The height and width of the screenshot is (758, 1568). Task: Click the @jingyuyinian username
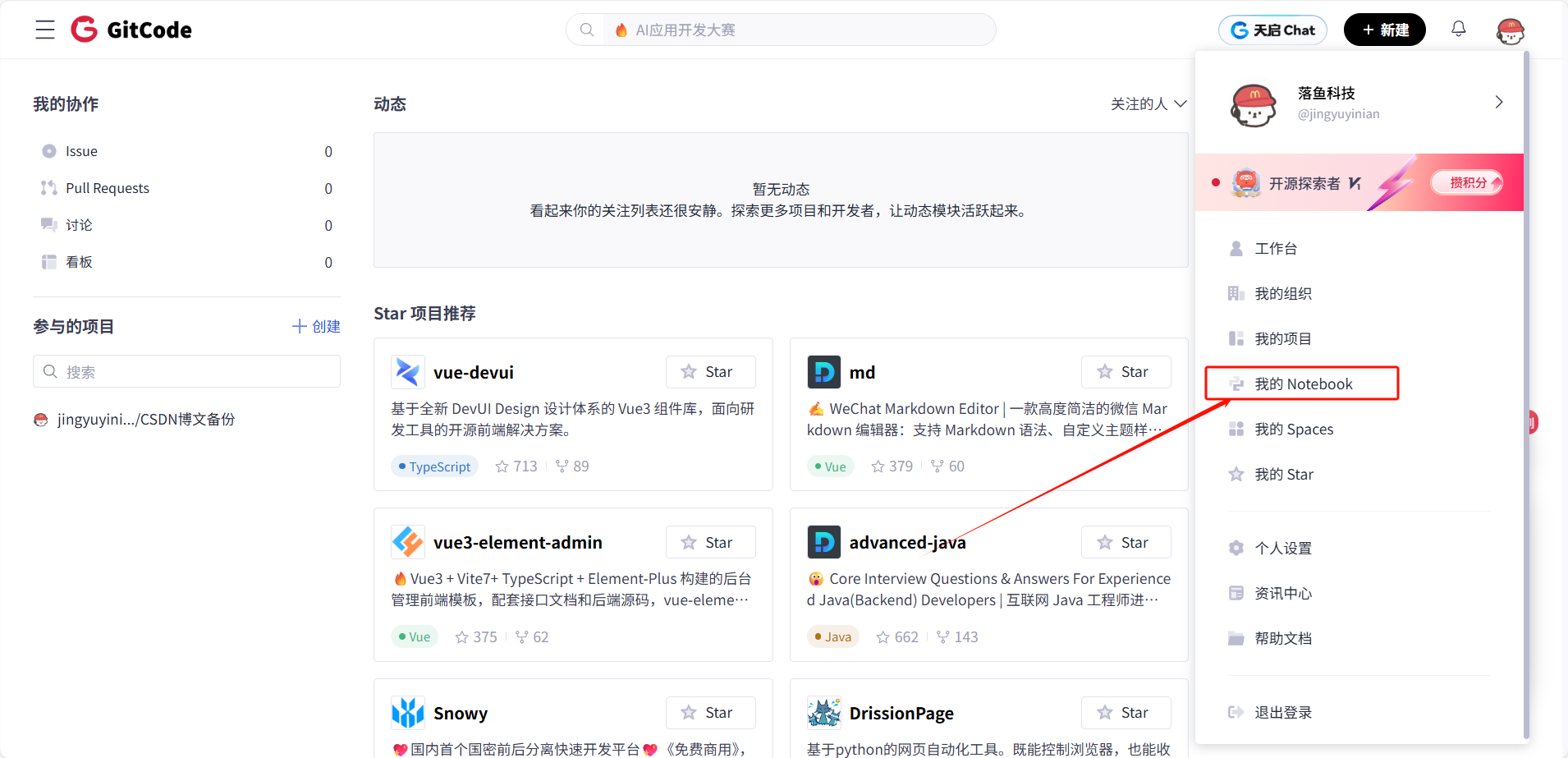(1338, 114)
